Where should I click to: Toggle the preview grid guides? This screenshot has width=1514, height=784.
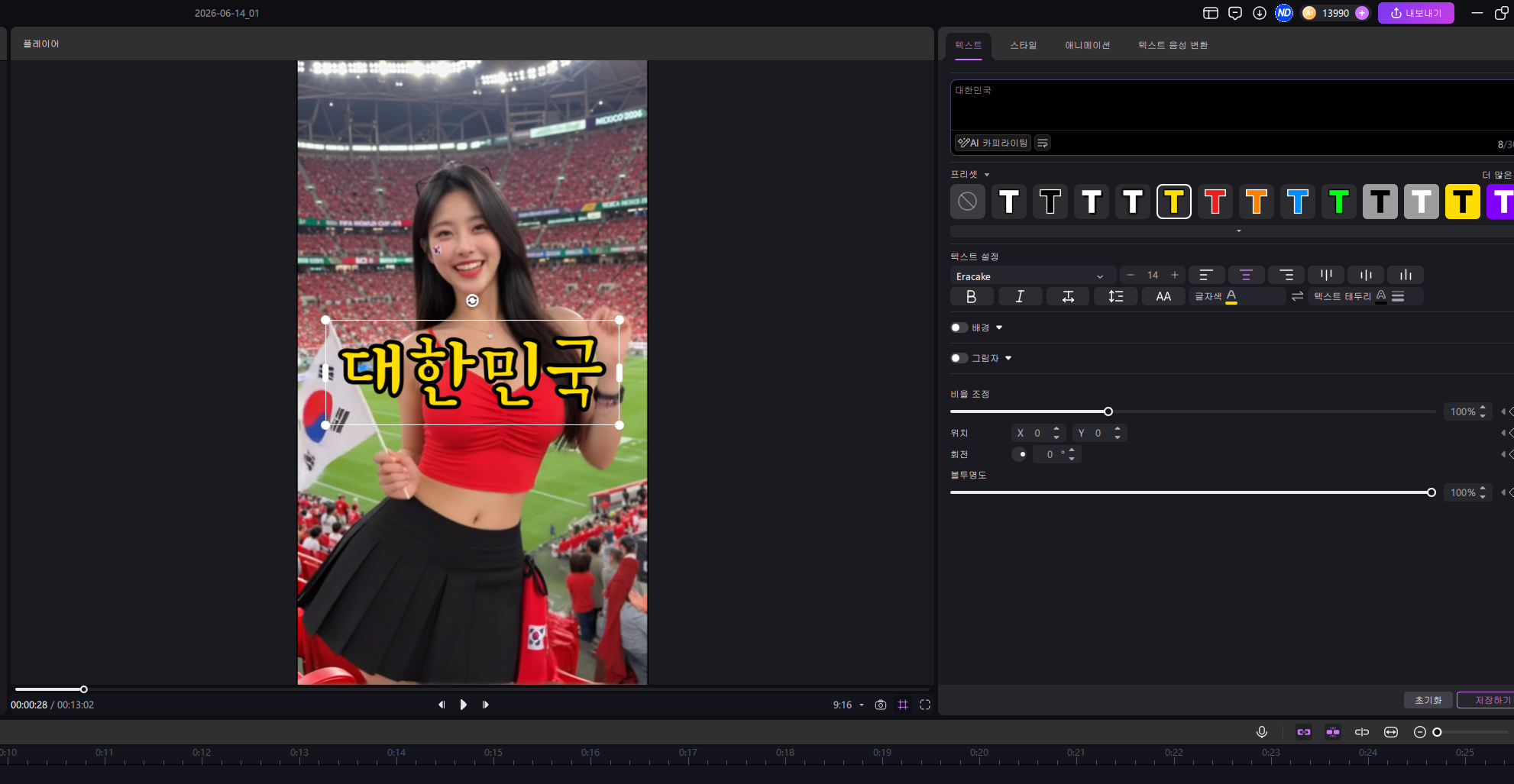[x=903, y=705]
